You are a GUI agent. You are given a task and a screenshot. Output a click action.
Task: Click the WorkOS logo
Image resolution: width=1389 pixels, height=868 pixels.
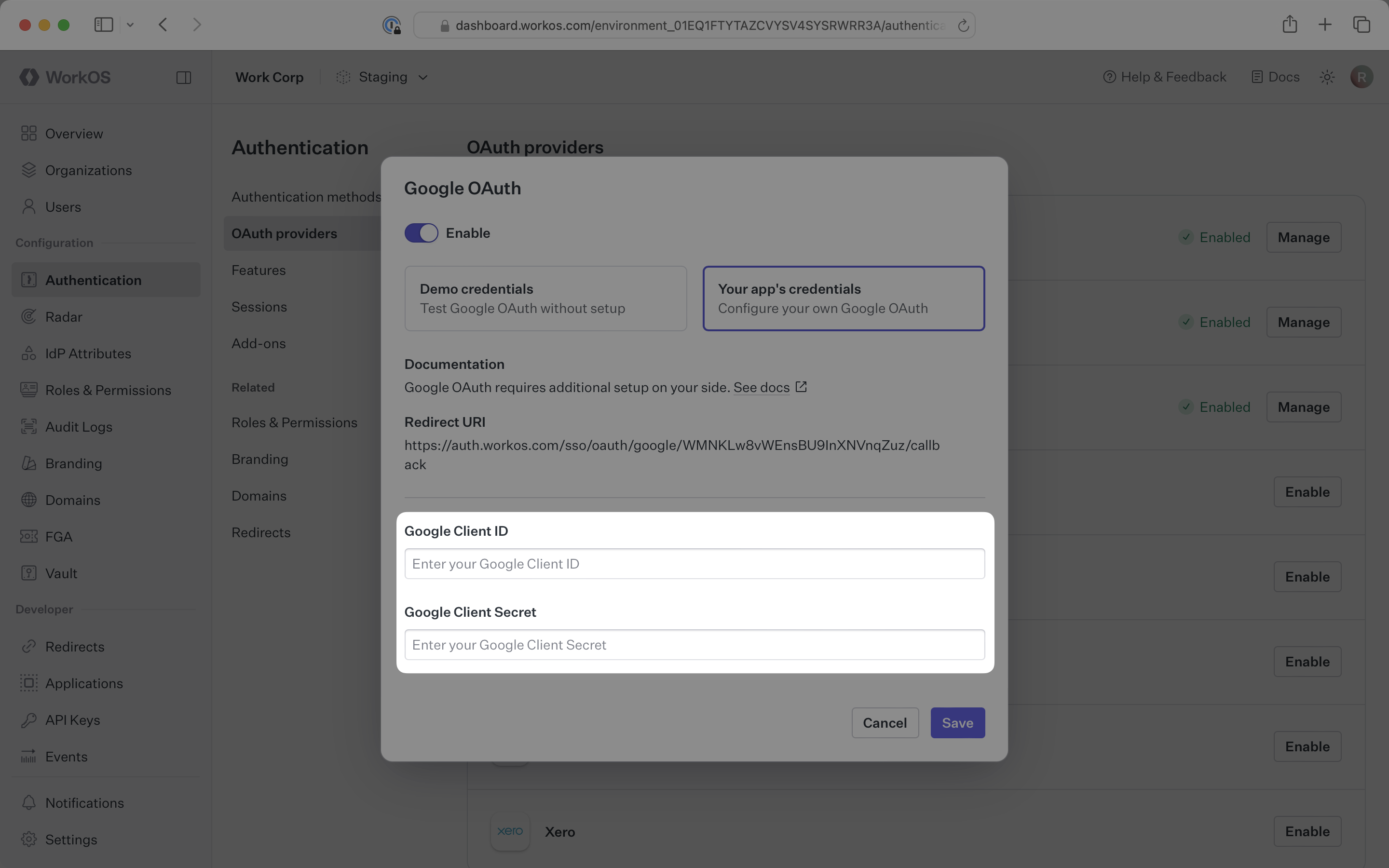[x=64, y=77]
